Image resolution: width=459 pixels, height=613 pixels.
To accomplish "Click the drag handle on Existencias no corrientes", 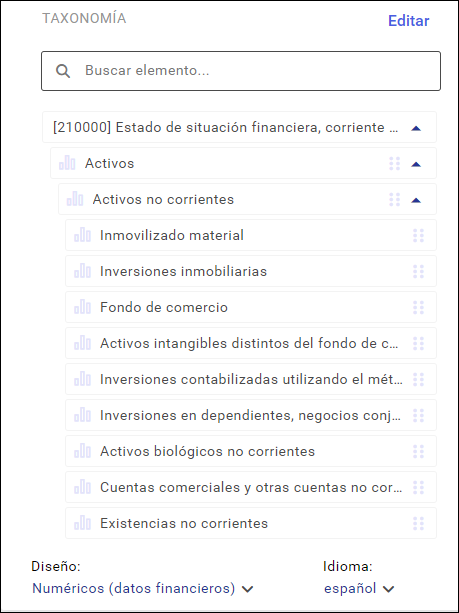I will [418, 523].
